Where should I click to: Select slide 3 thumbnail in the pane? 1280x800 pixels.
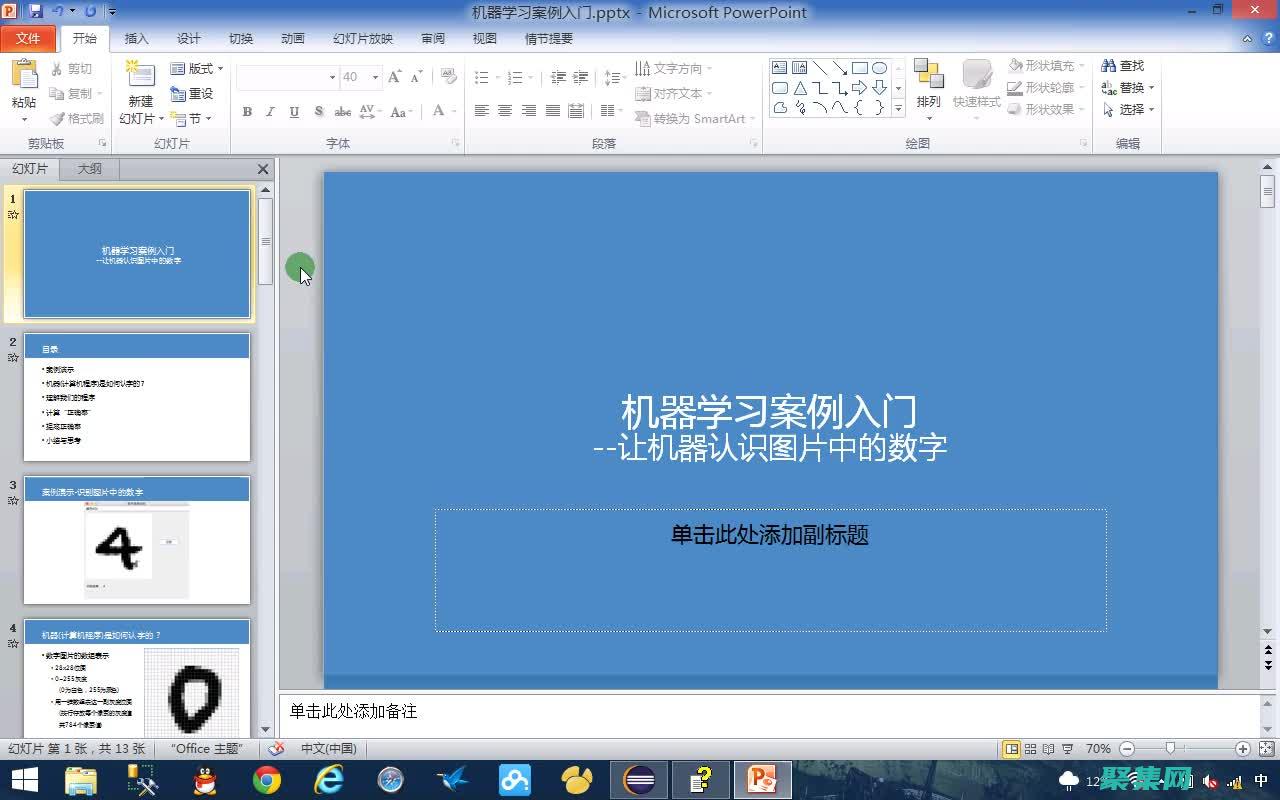[137, 540]
